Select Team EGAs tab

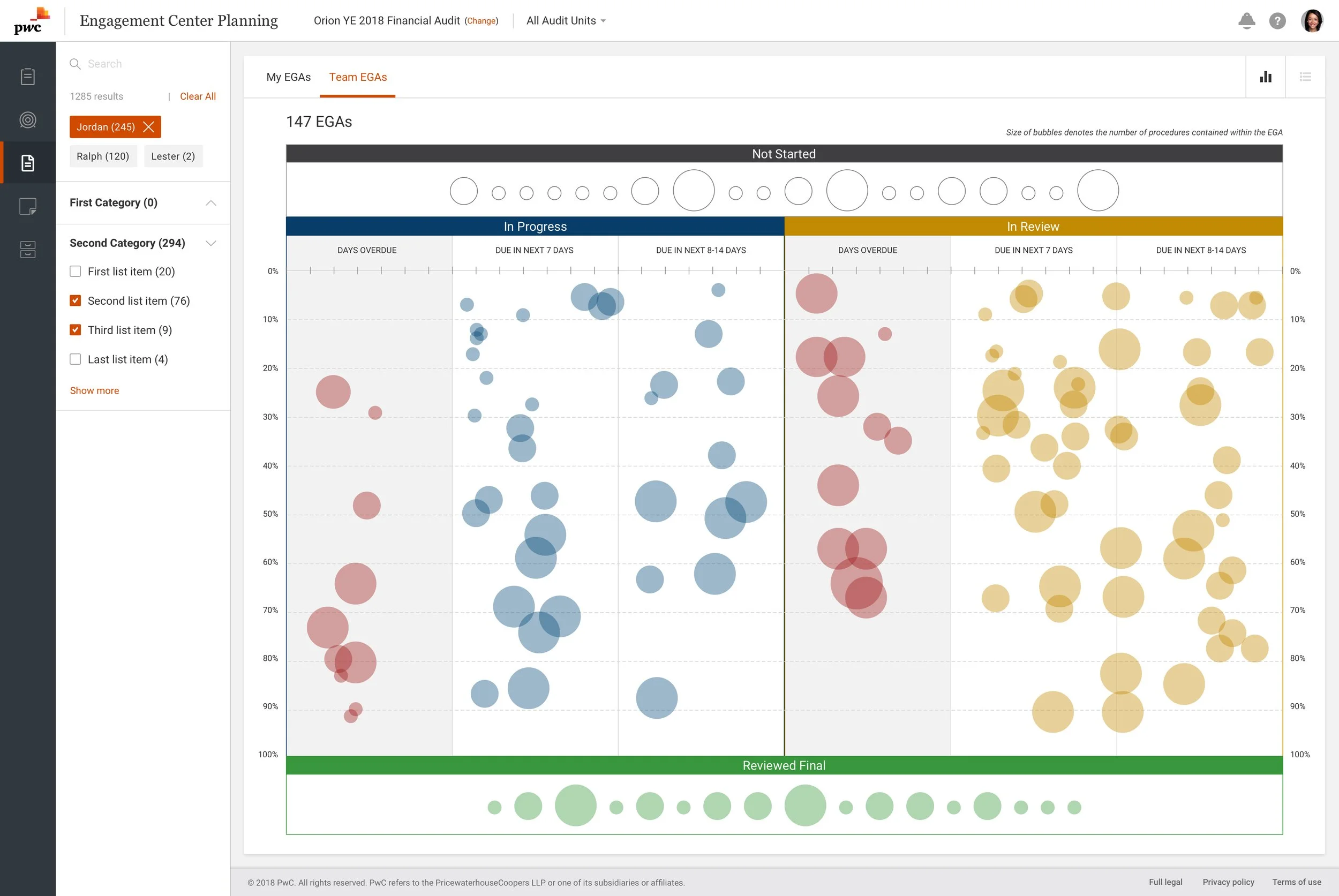click(358, 77)
